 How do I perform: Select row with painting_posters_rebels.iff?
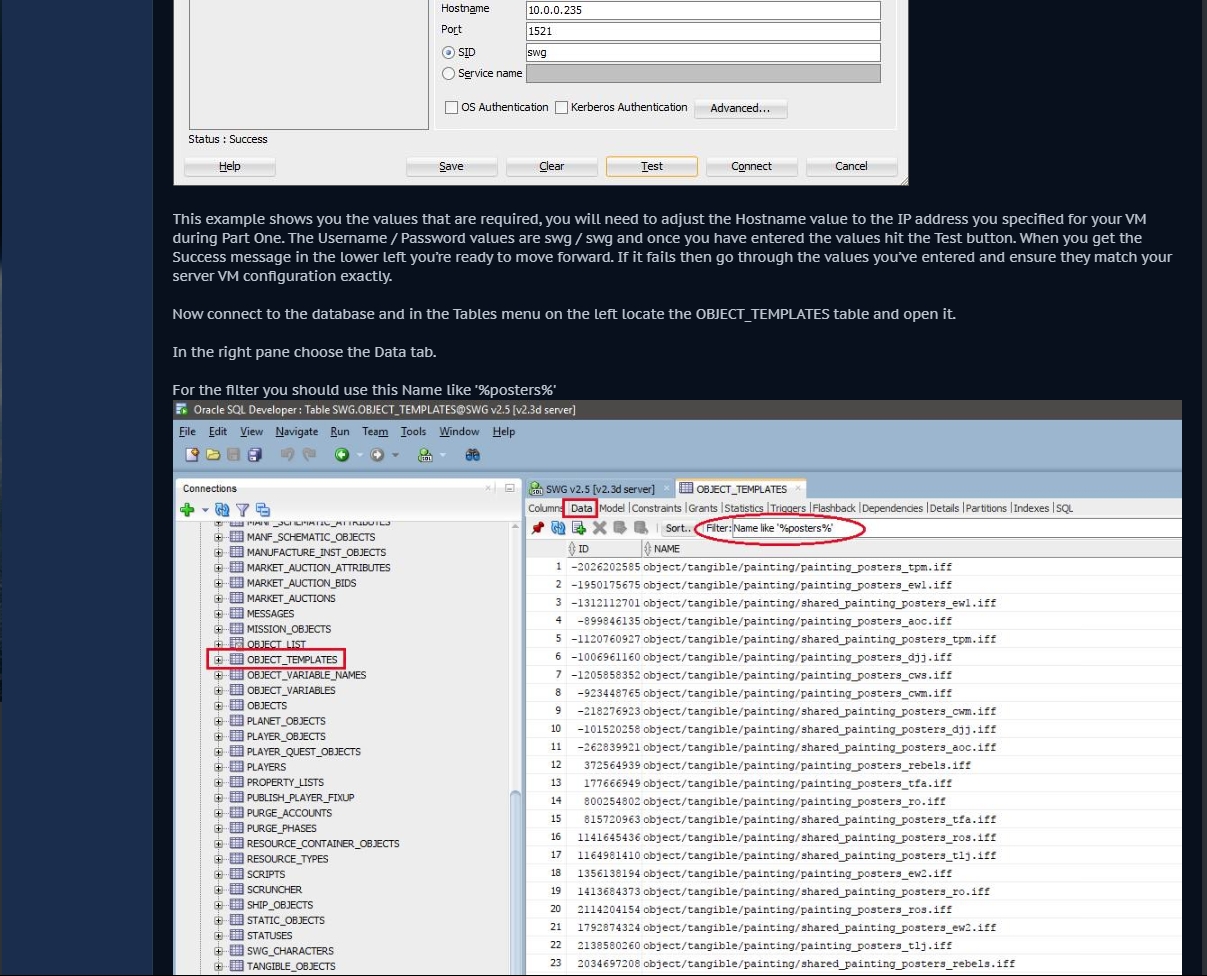point(853,765)
